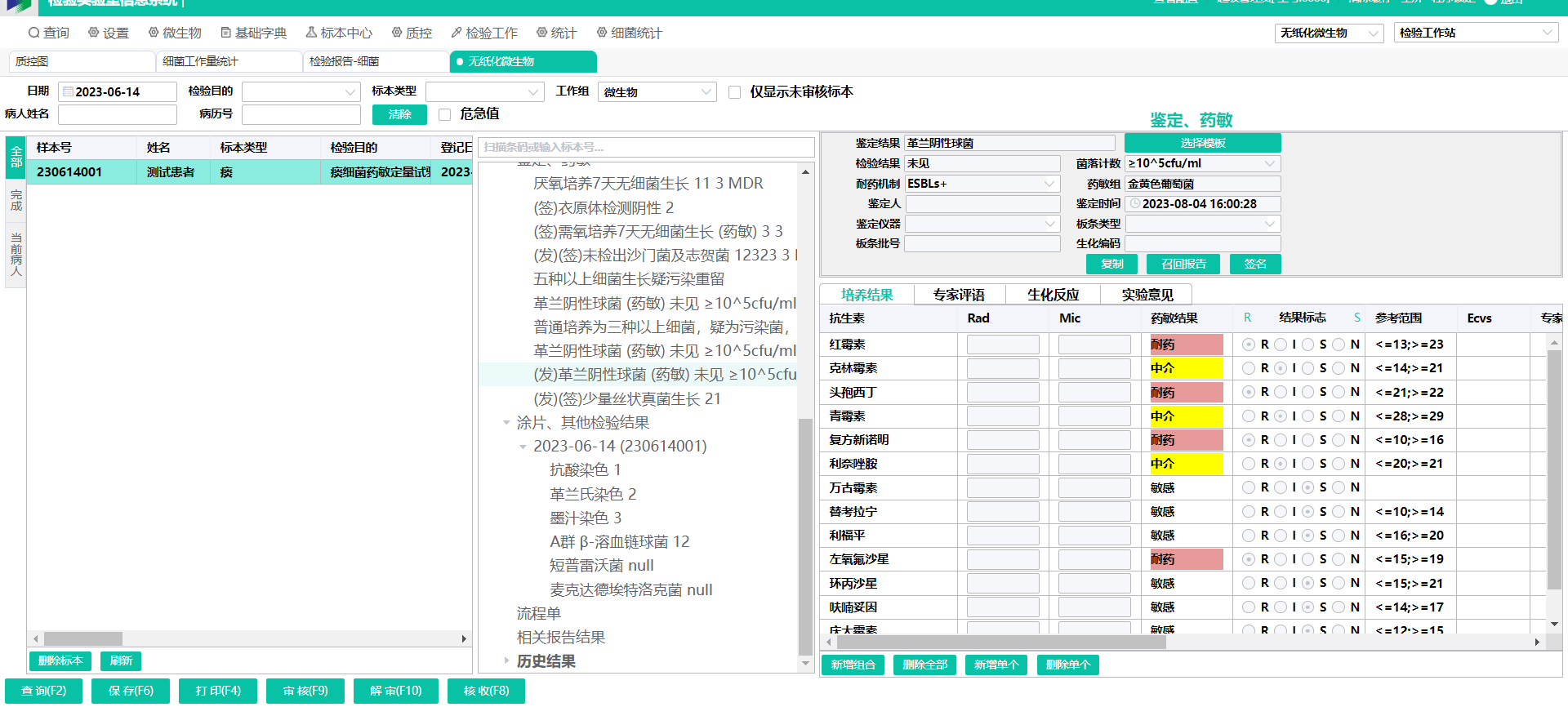Click Rad input for 红霉素

(1003, 345)
